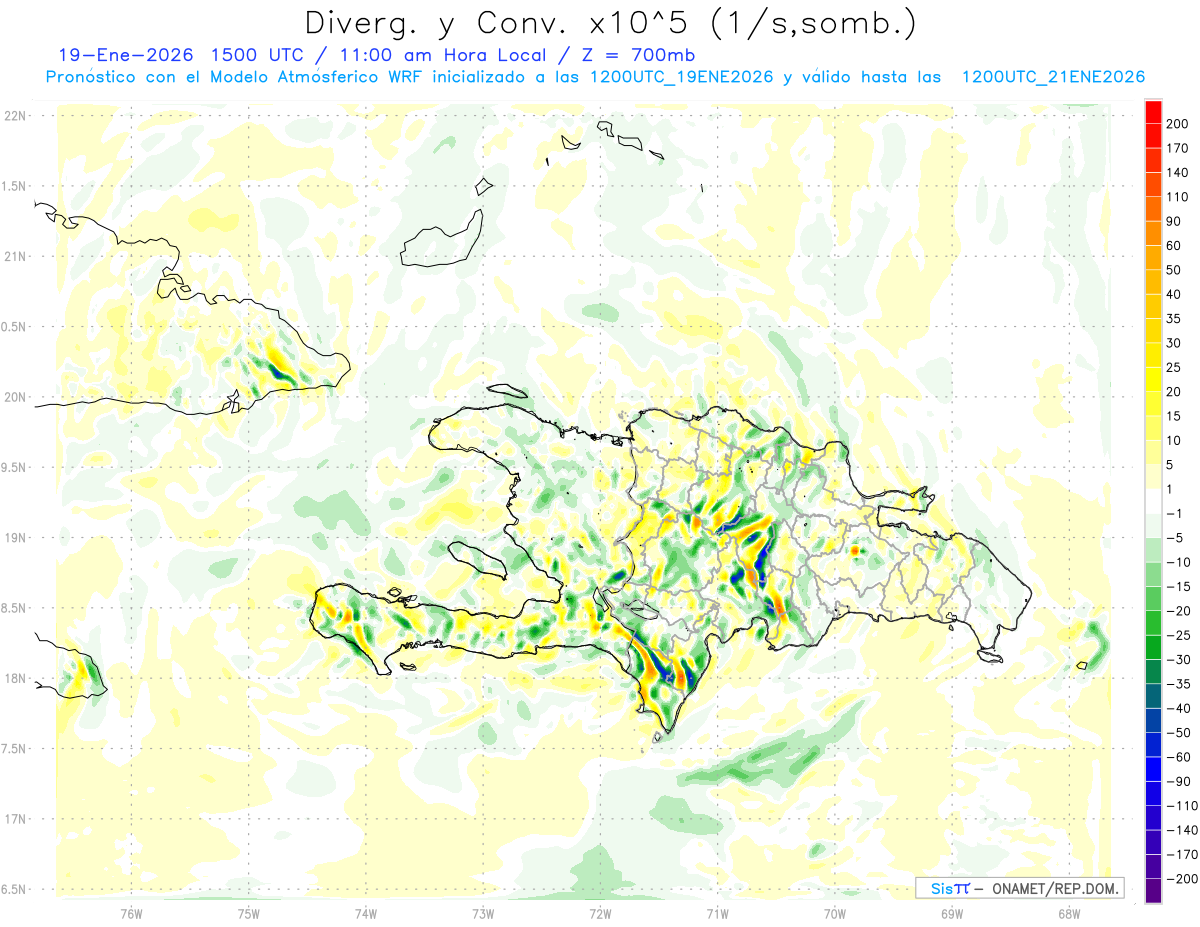Click the '-200' colorbar value

click(1182, 879)
